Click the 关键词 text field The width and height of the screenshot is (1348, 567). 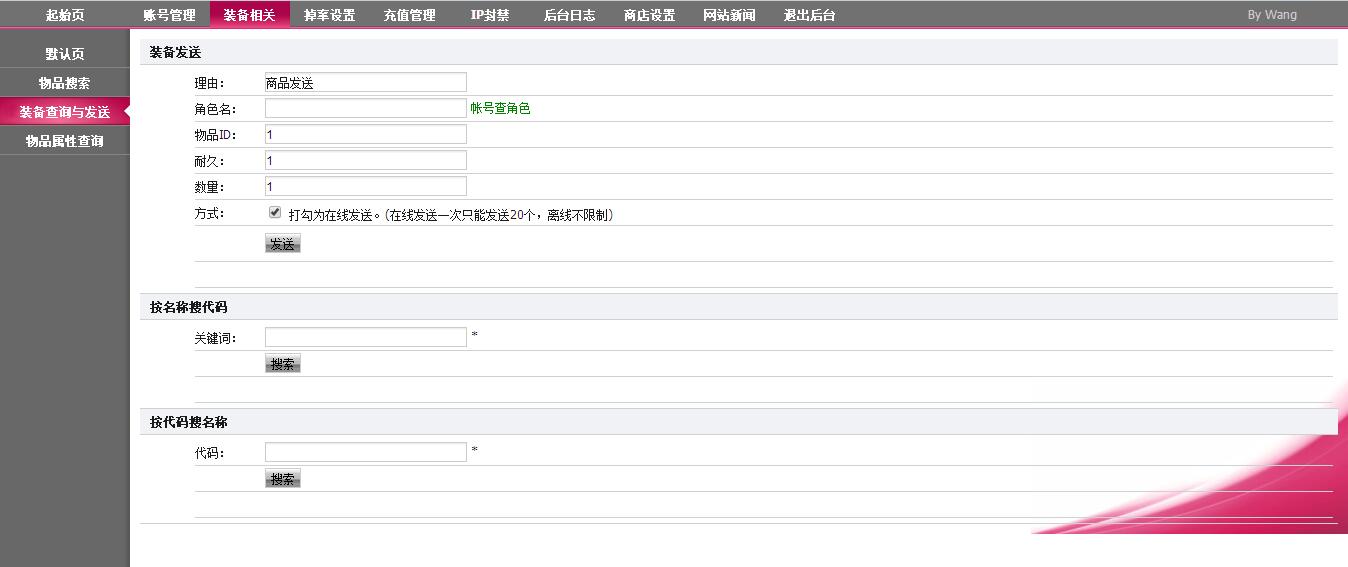click(365, 337)
